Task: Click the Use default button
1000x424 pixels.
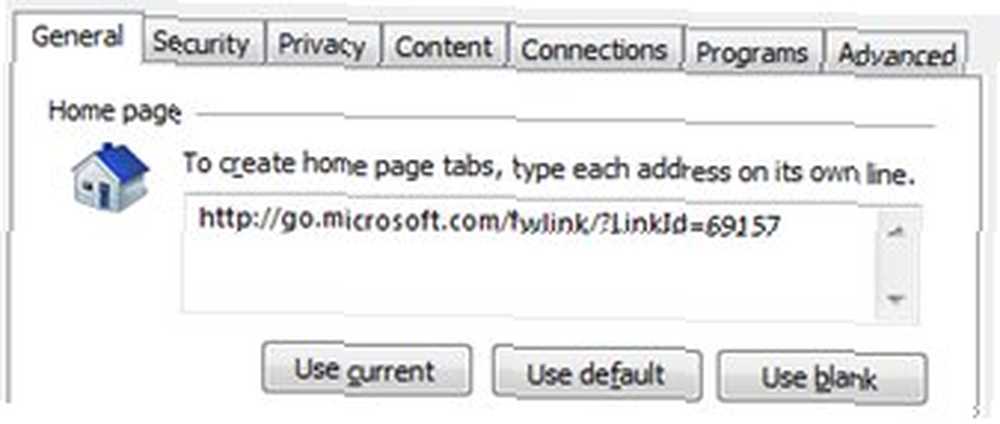Action: tap(596, 374)
